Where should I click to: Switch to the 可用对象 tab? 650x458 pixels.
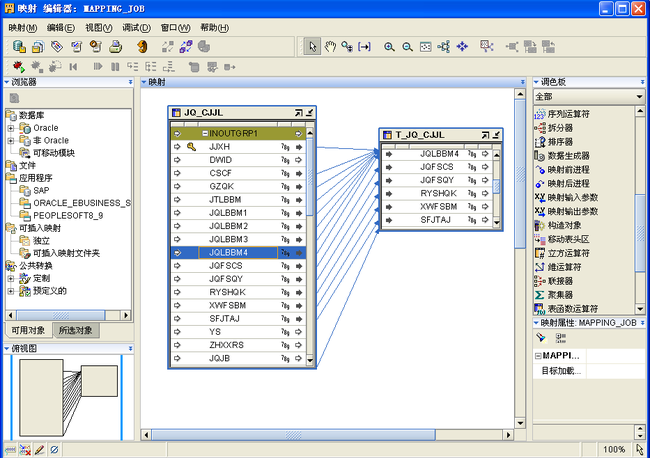click(x=28, y=330)
